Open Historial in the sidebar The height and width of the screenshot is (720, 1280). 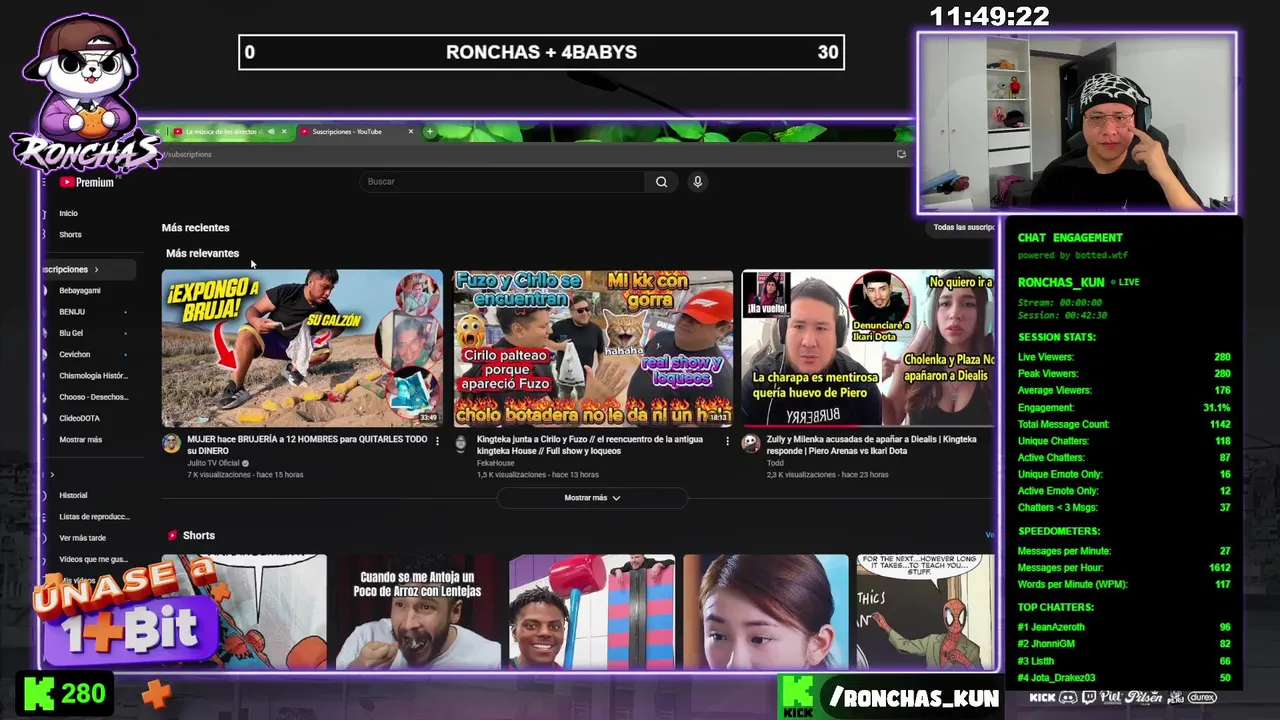73,495
